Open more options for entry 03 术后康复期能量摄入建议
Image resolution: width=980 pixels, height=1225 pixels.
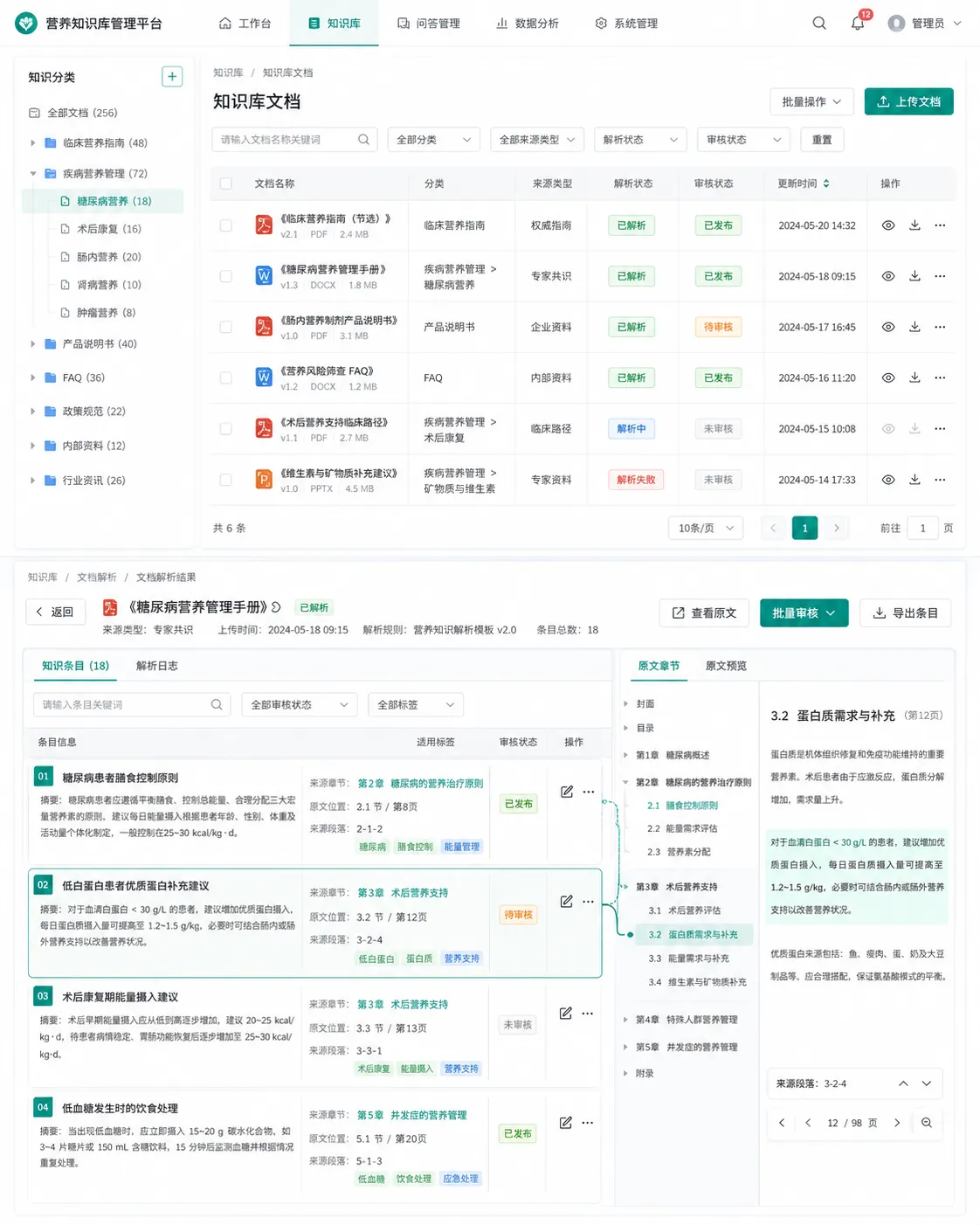pyautogui.click(x=588, y=1014)
